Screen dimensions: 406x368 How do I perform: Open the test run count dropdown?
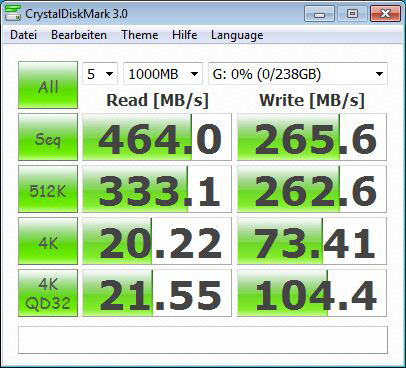(x=100, y=74)
